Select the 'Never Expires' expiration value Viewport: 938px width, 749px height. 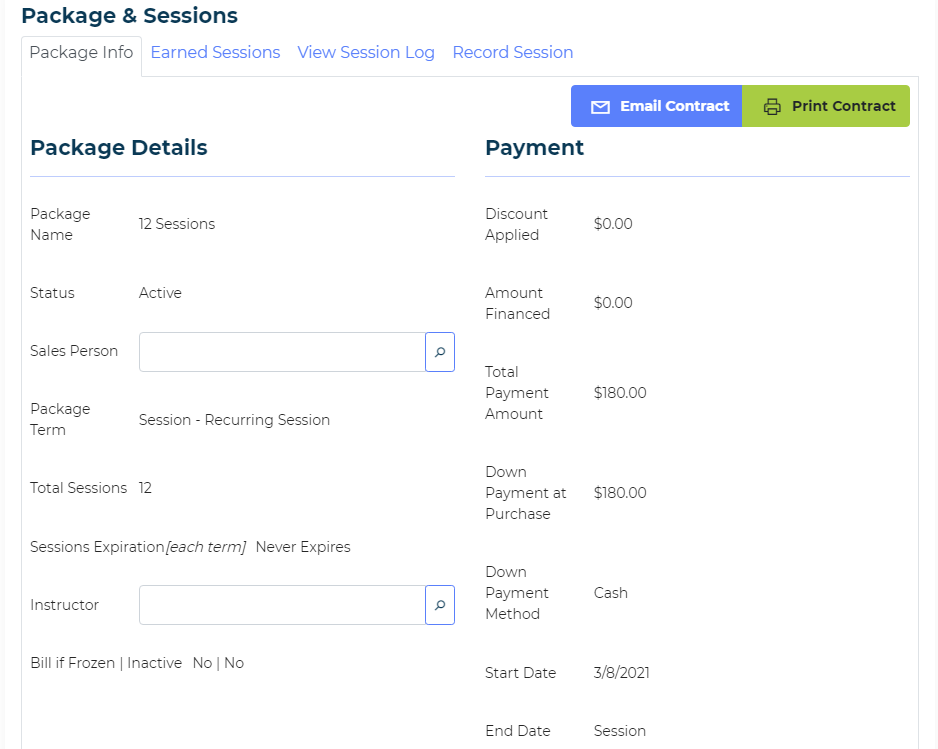(x=303, y=547)
